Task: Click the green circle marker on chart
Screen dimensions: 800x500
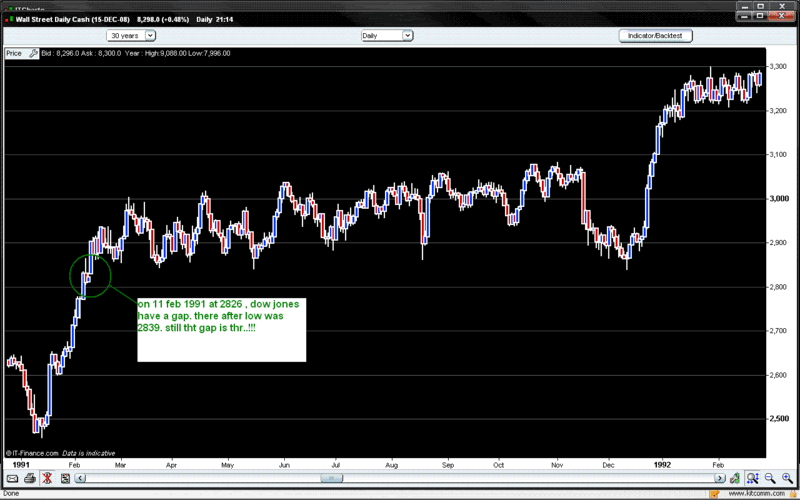Action: (x=90, y=276)
